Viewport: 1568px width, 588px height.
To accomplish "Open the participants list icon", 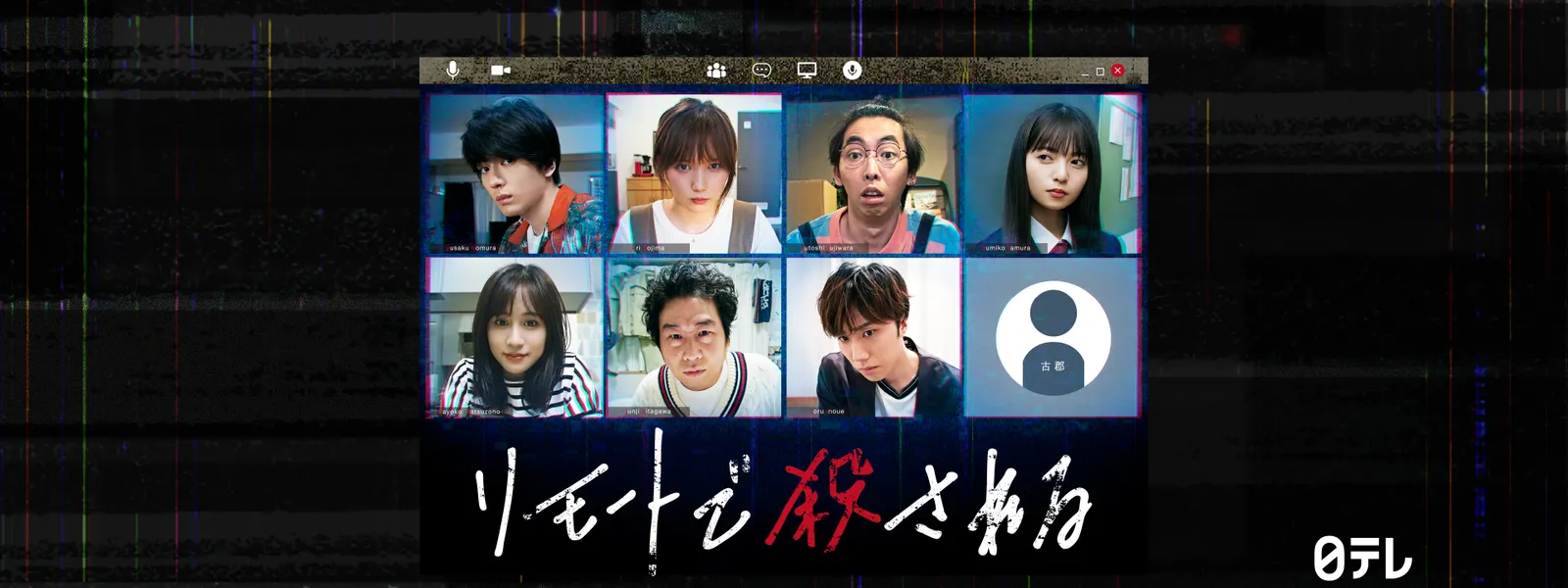I will point(716,71).
